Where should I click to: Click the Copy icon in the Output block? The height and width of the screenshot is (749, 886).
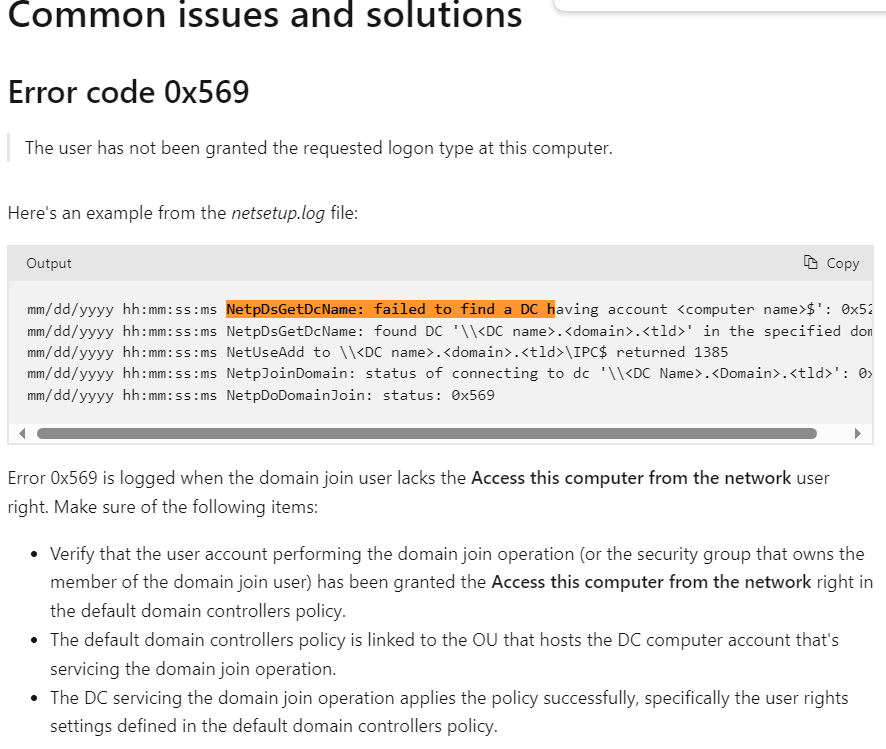(x=810, y=263)
